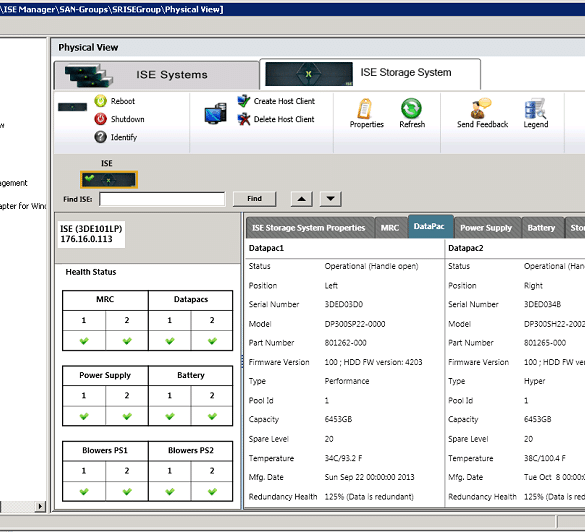The width and height of the screenshot is (585, 532).
Task: Click Datapac1 type value Performance
Action: pos(347,381)
